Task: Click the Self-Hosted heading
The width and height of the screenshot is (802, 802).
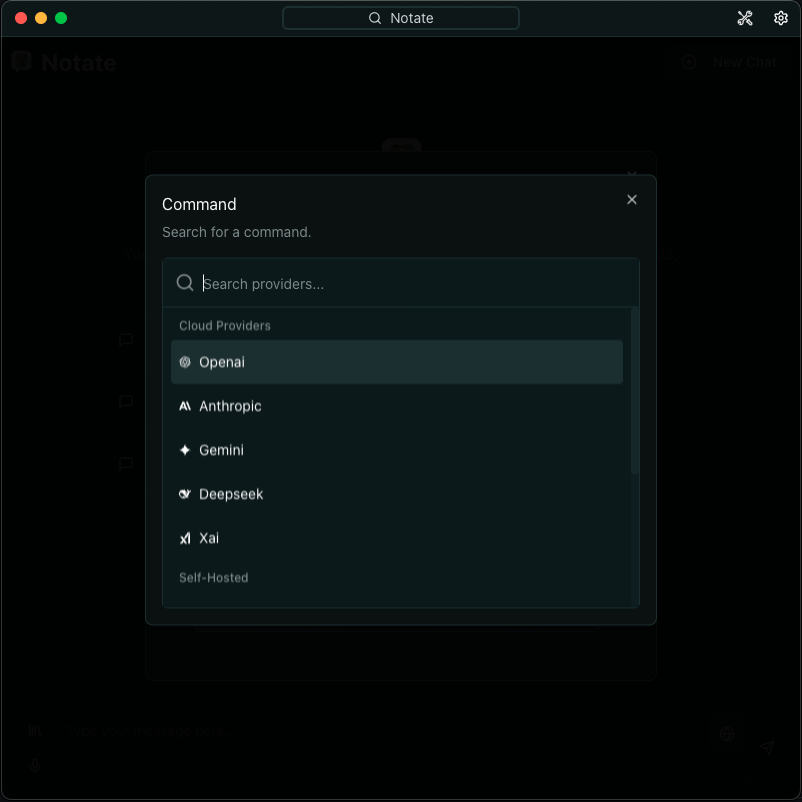Action: click(213, 578)
